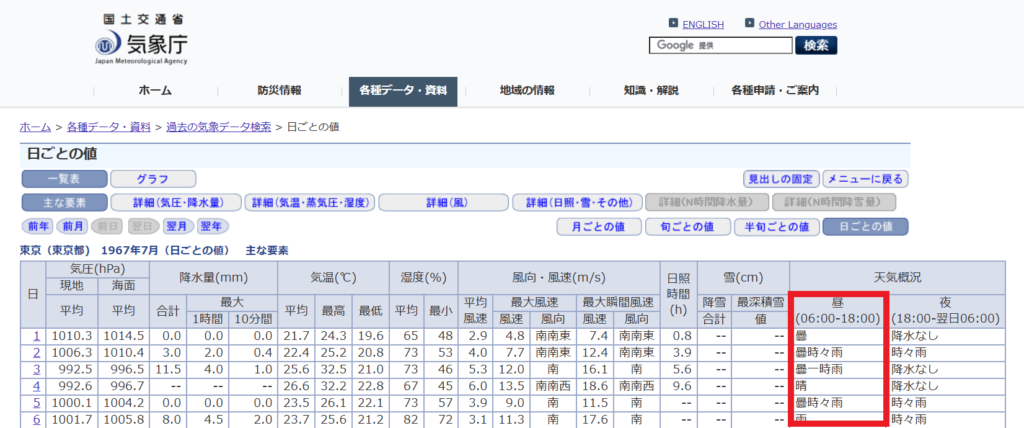Jump to next month with 翌月

176,226
